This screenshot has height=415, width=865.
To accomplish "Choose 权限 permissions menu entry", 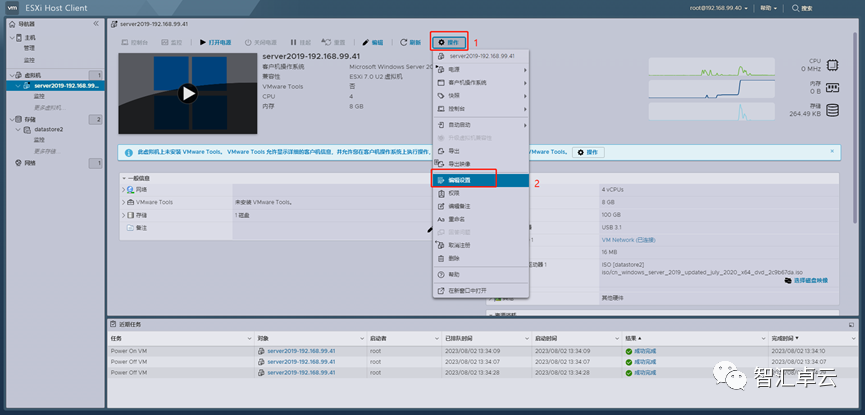I will tap(480, 194).
